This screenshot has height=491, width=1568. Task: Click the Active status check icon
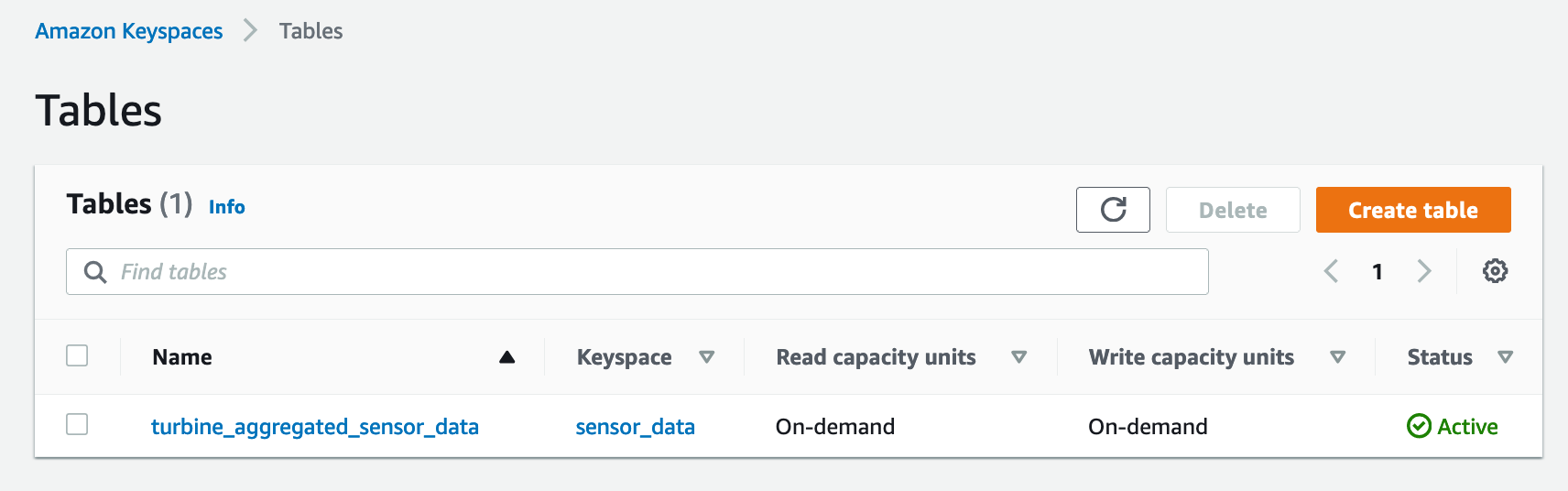coord(1419,426)
